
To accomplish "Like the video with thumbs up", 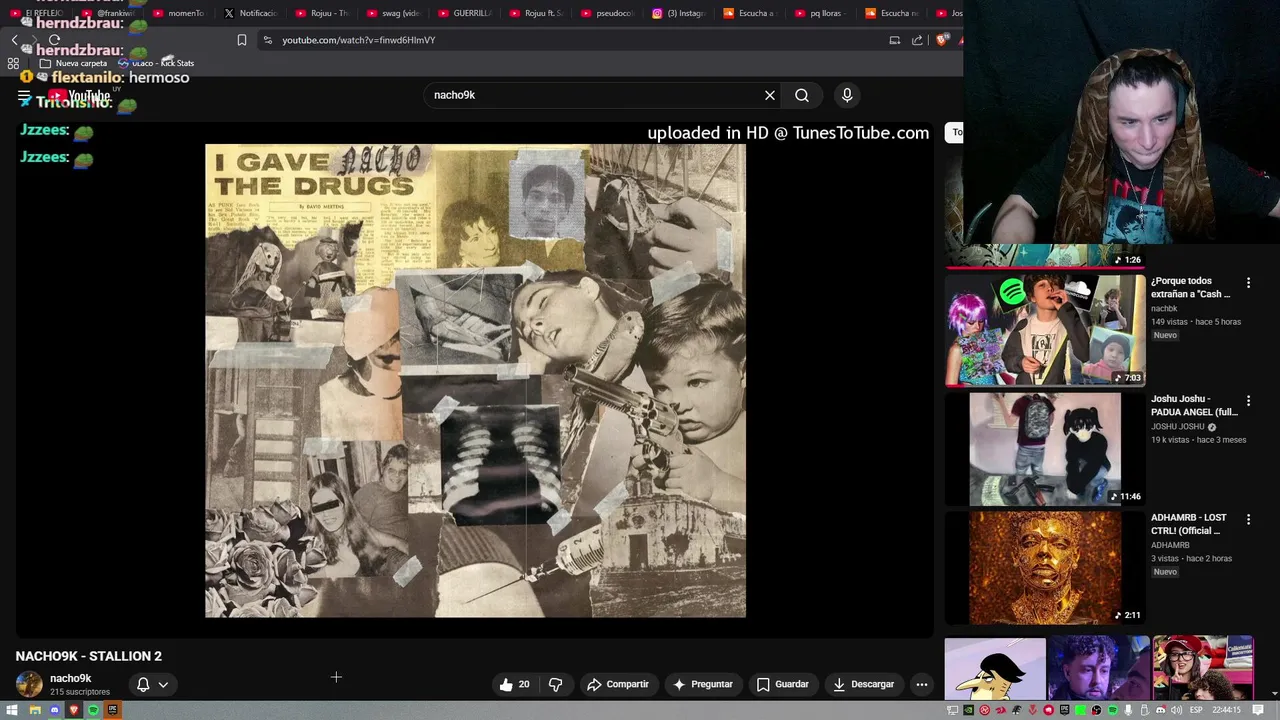I will [x=515, y=684].
